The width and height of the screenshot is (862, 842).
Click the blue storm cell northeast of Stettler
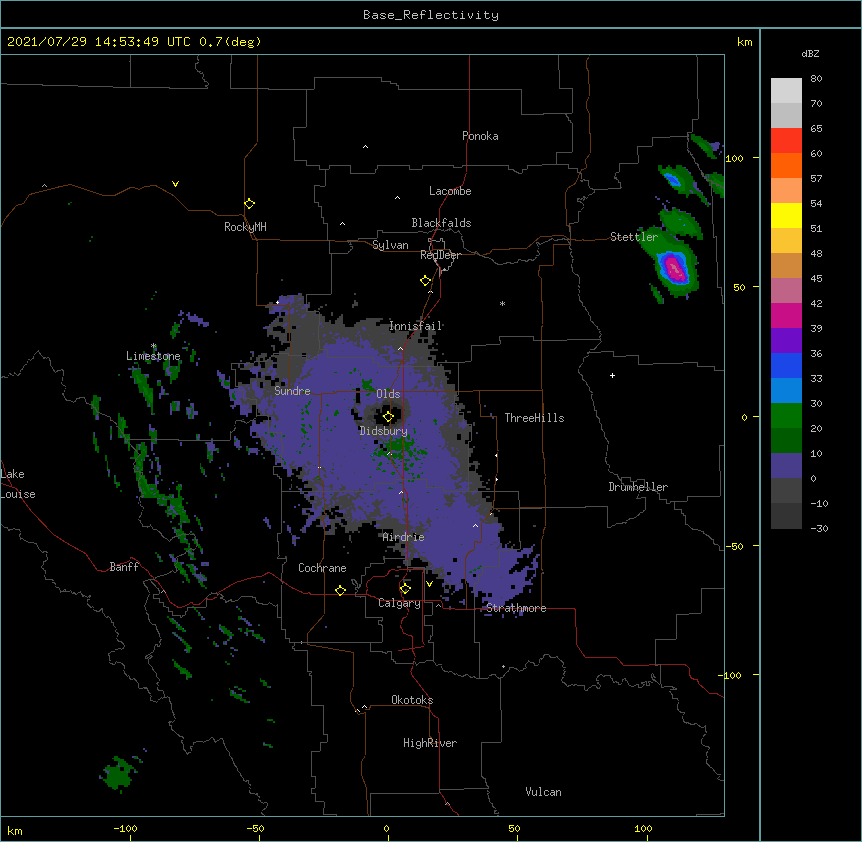[x=672, y=179]
